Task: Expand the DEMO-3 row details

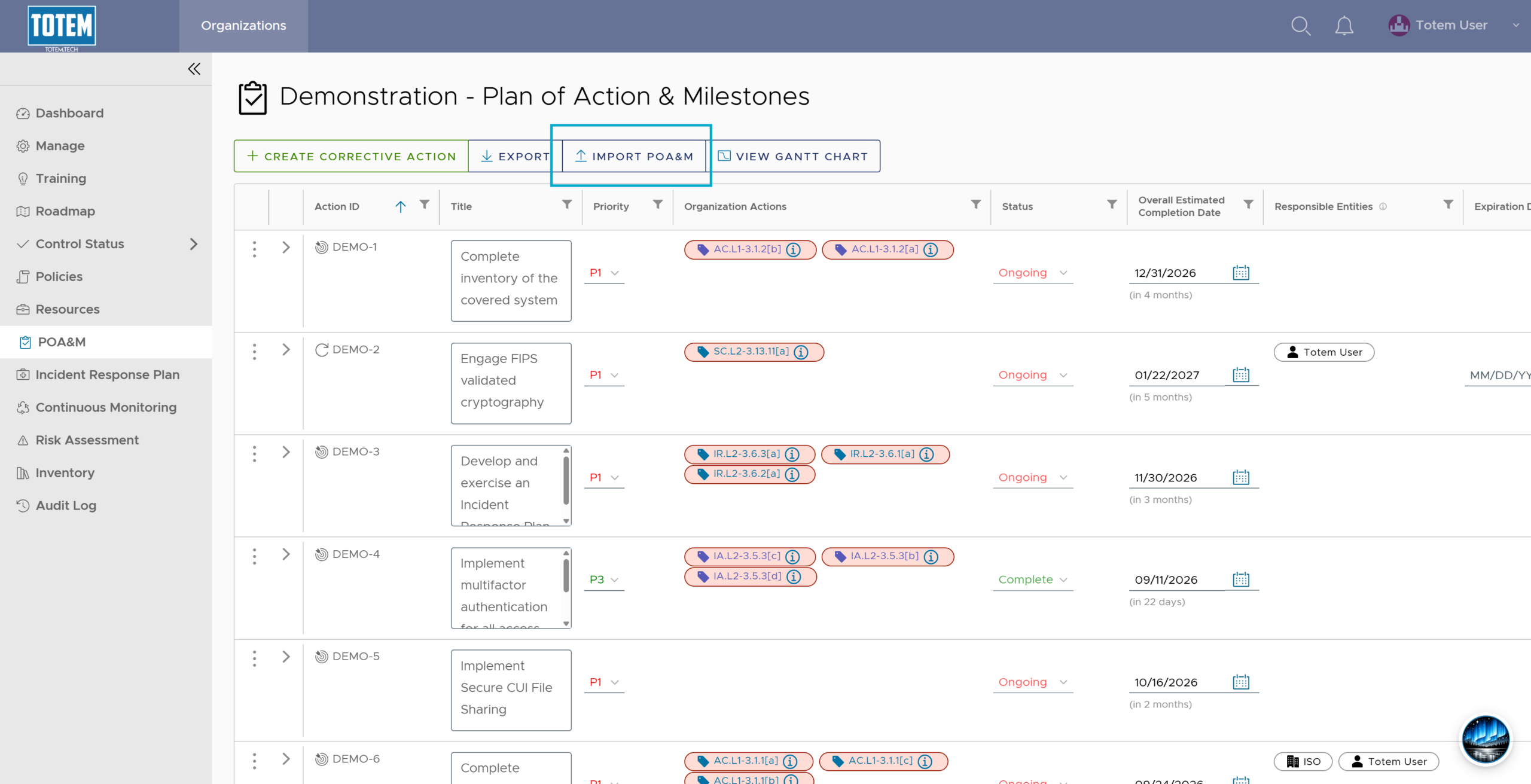Action: 286,452
